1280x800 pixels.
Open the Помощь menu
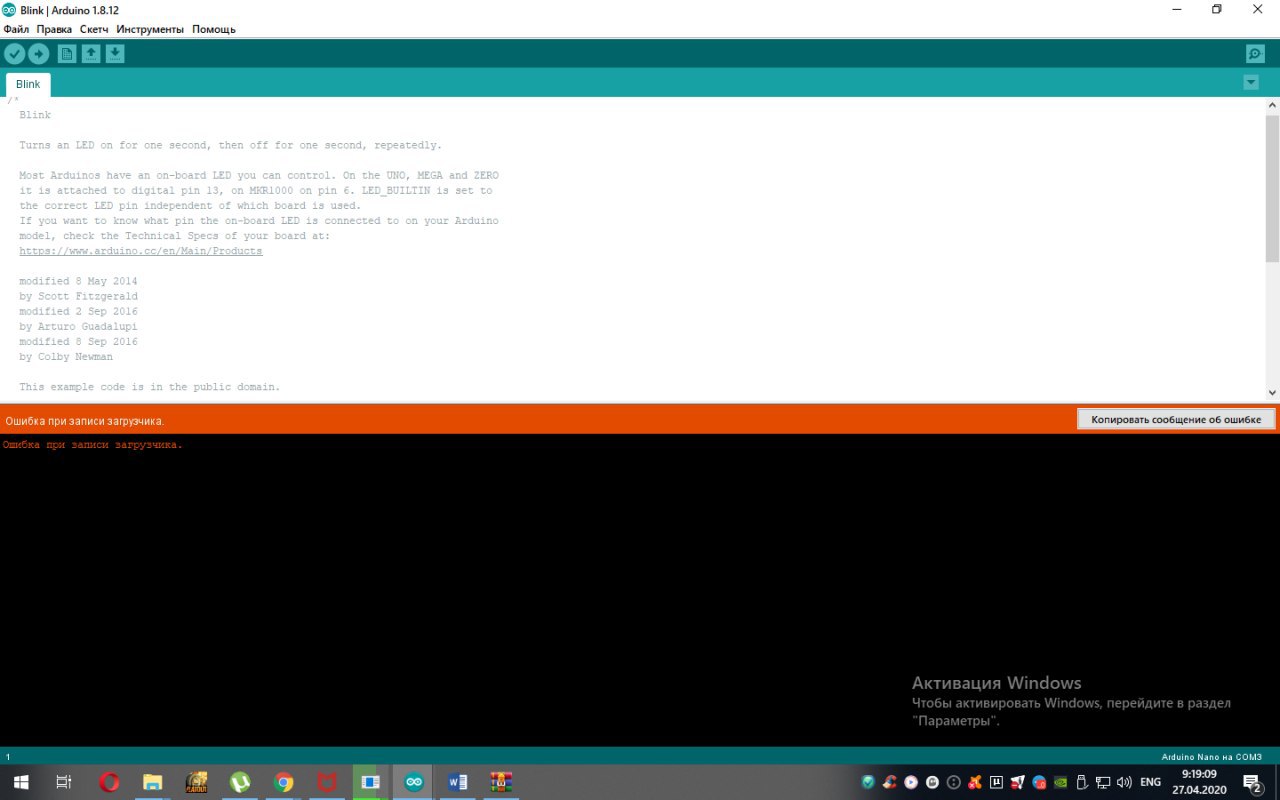(214, 29)
